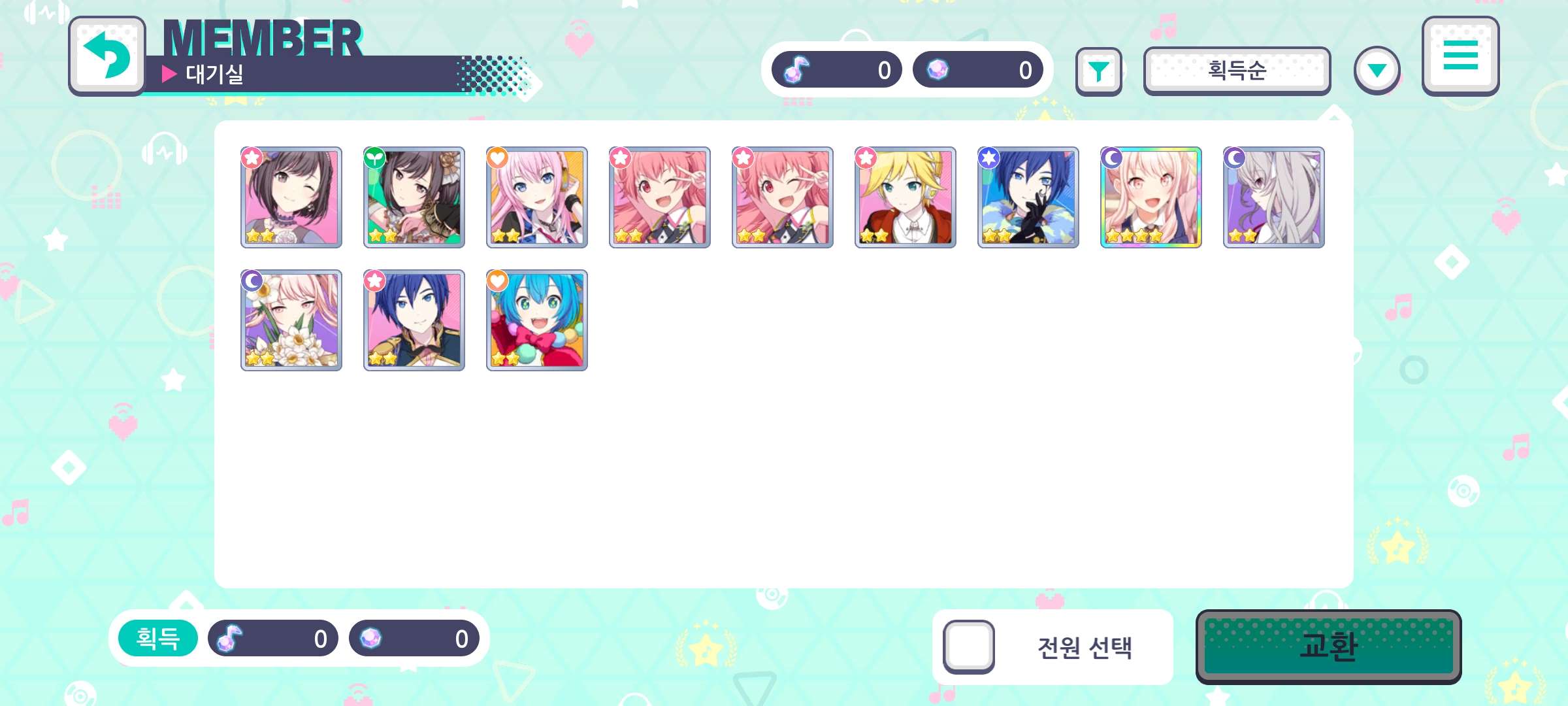This screenshot has width=1568, height=706.
Task: Select the first card, dark-haired winking girl
Action: pos(291,197)
